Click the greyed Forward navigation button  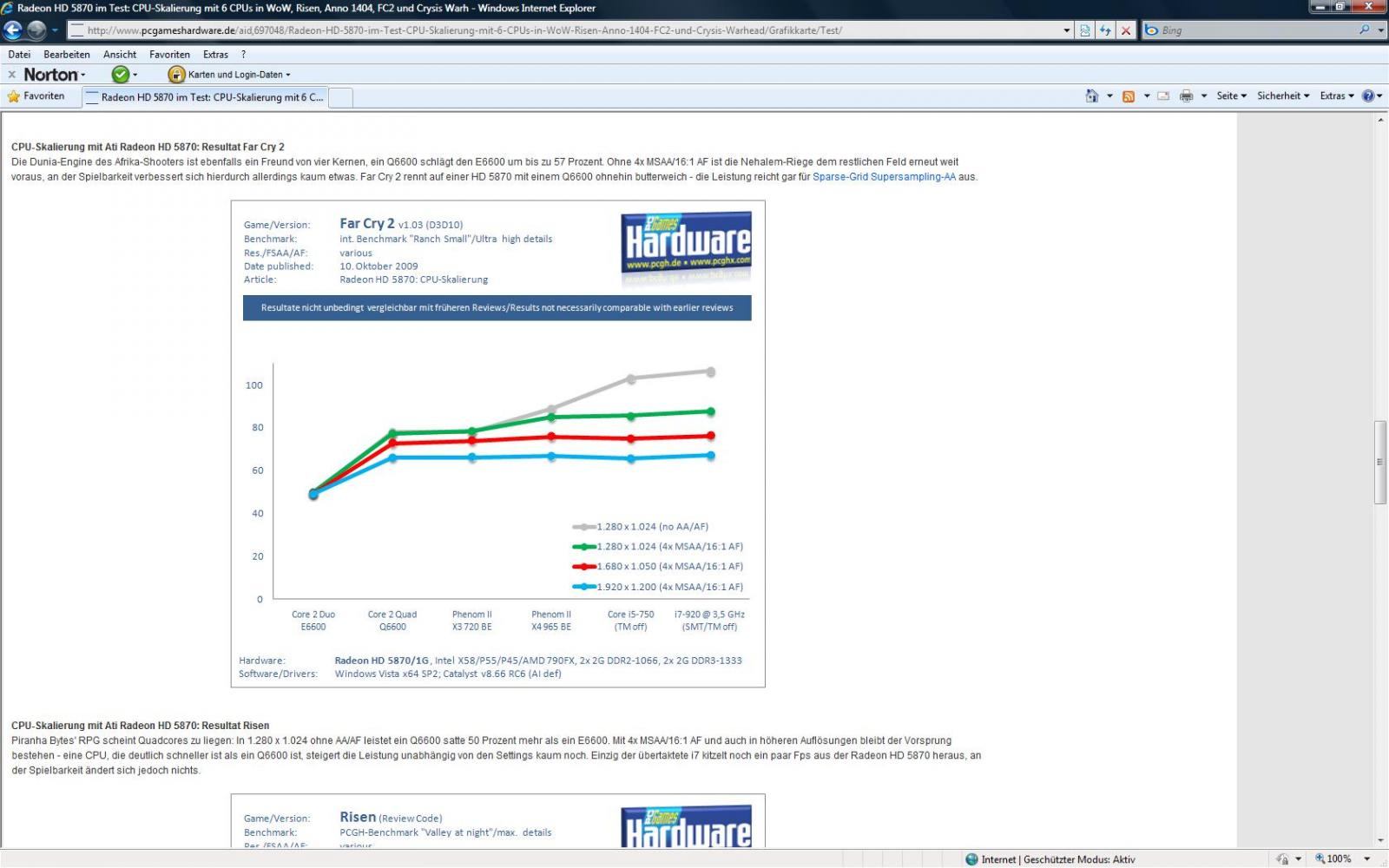(36, 30)
